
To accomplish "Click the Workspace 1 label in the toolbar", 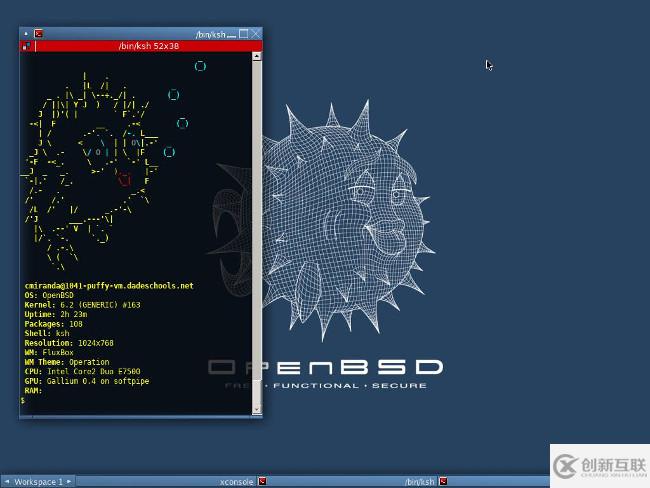I will pyautogui.click(x=38, y=482).
